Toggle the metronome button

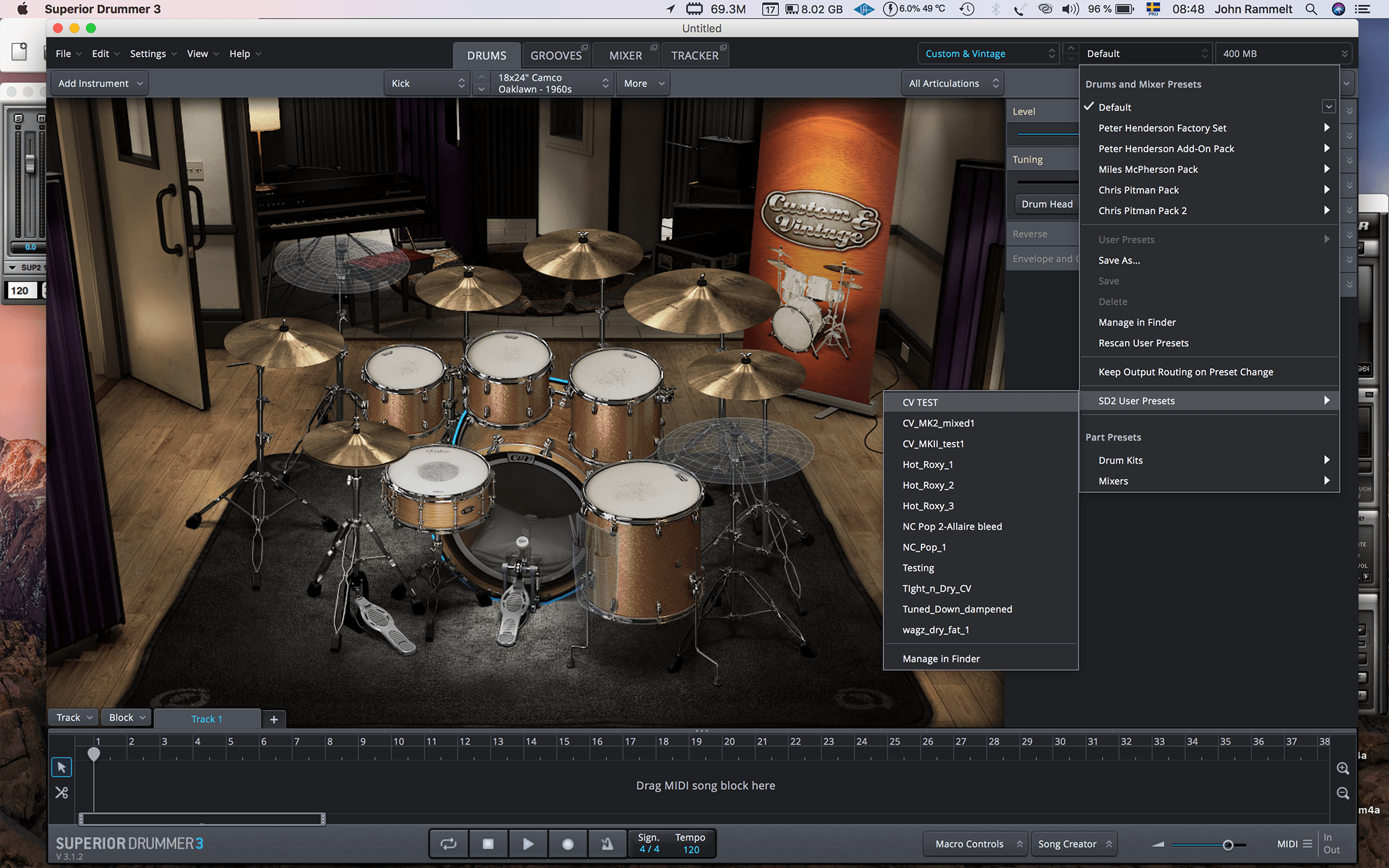pos(607,844)
